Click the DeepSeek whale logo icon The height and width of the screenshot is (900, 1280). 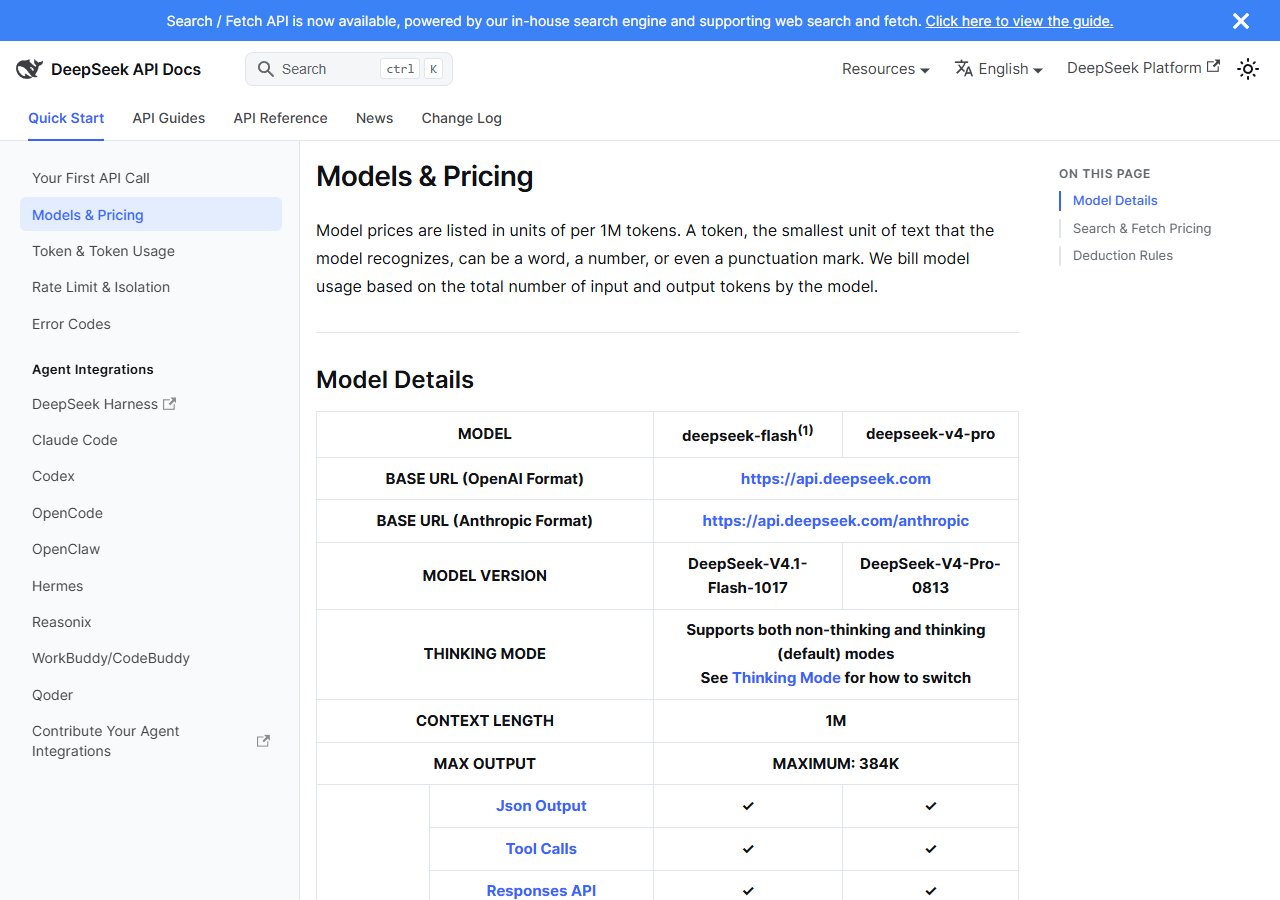[29, 69]
